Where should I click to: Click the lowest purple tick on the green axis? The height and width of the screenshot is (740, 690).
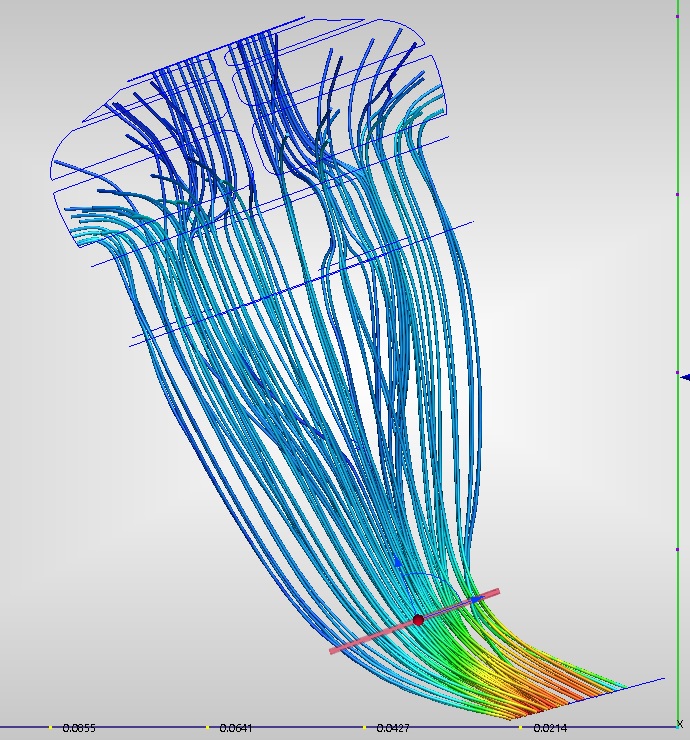pos(677,549)
